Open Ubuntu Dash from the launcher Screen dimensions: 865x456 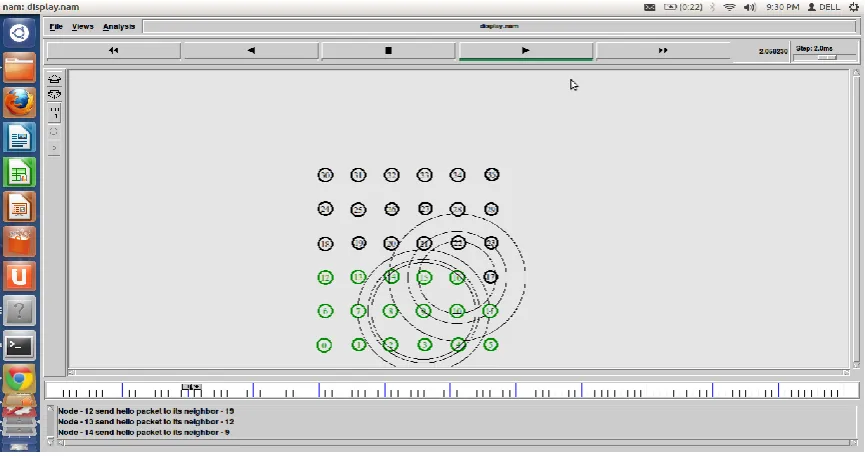click(19, 33)
